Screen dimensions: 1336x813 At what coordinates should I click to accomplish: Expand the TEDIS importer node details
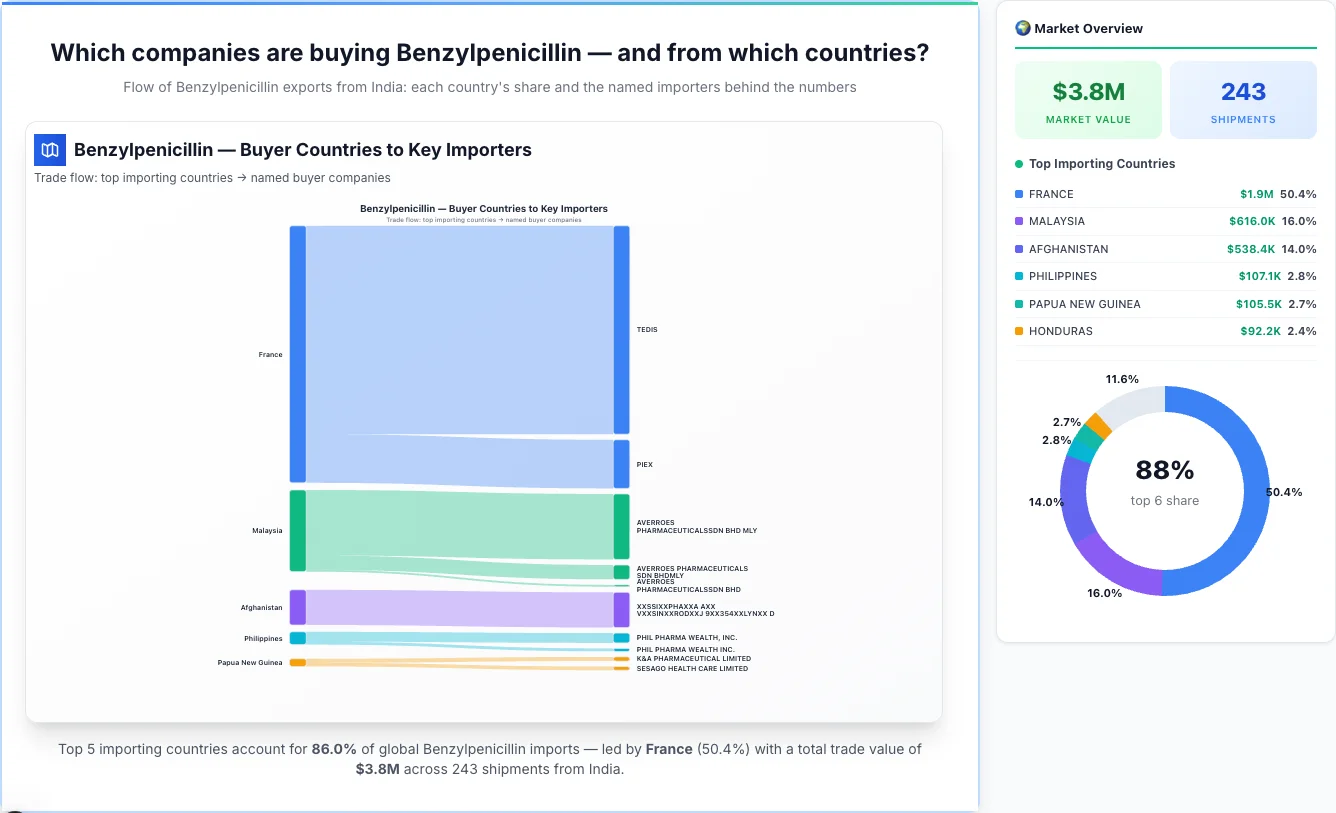[x=622, y=328]
